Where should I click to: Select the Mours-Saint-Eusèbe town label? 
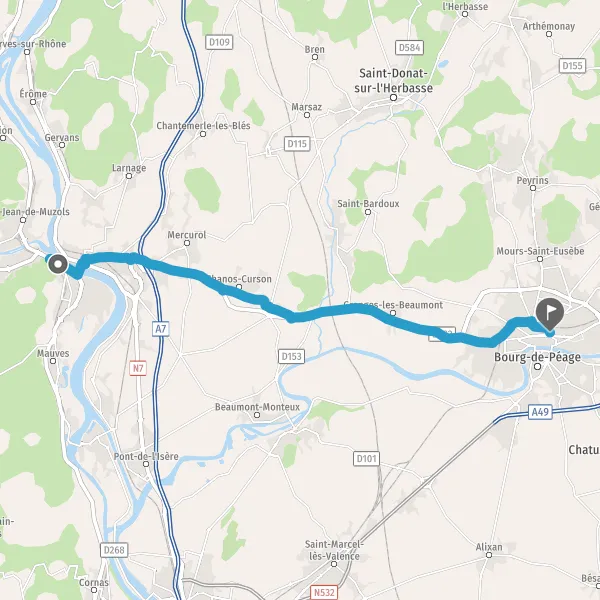540,251
